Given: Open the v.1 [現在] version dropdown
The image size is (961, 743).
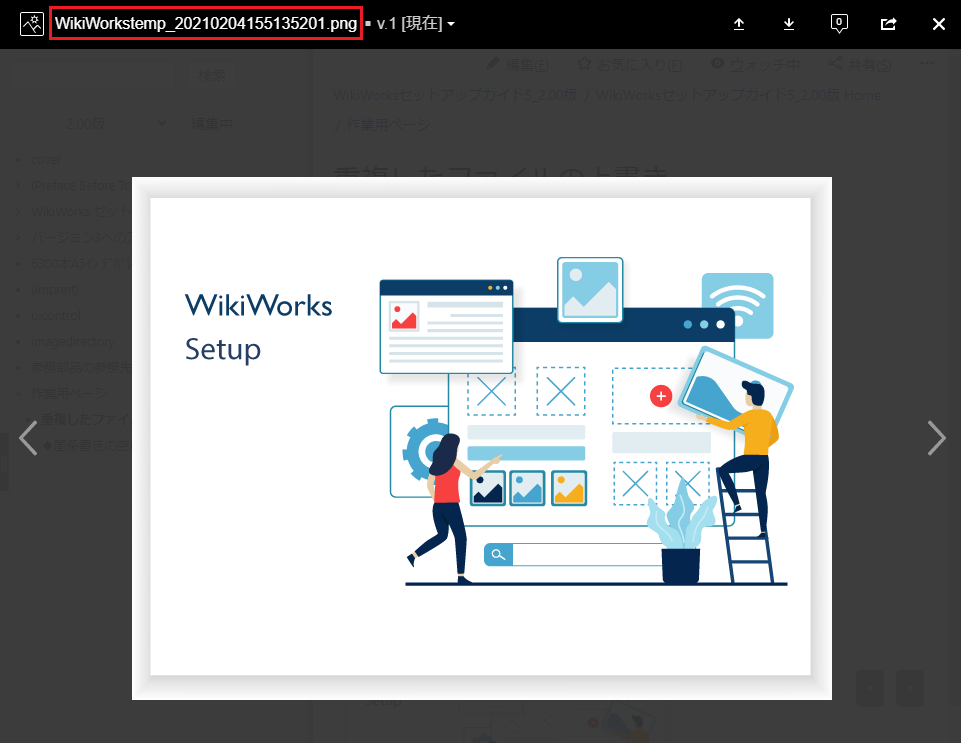Looking at the screenshot, I should point(416,24).
